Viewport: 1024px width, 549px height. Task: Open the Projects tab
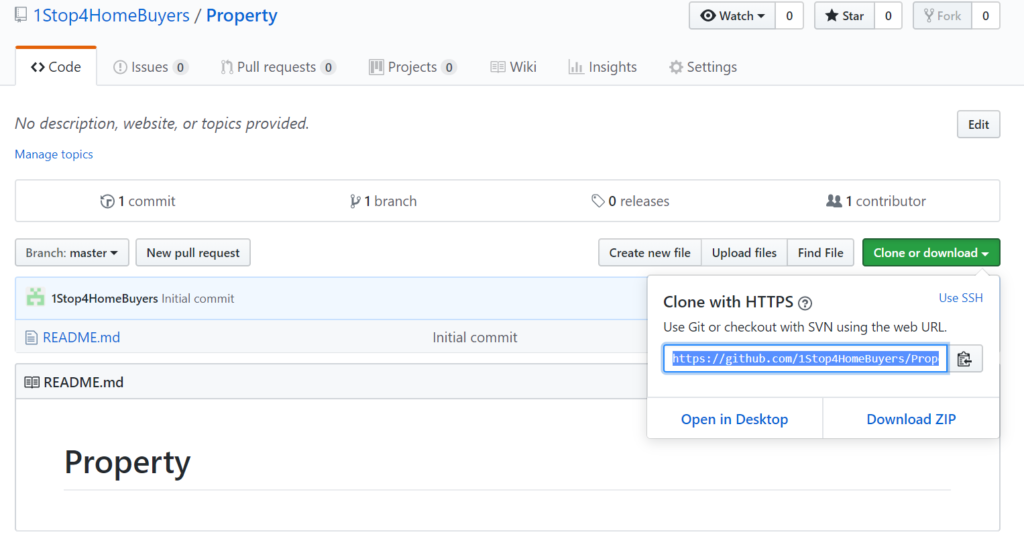(x=412, y=67)
